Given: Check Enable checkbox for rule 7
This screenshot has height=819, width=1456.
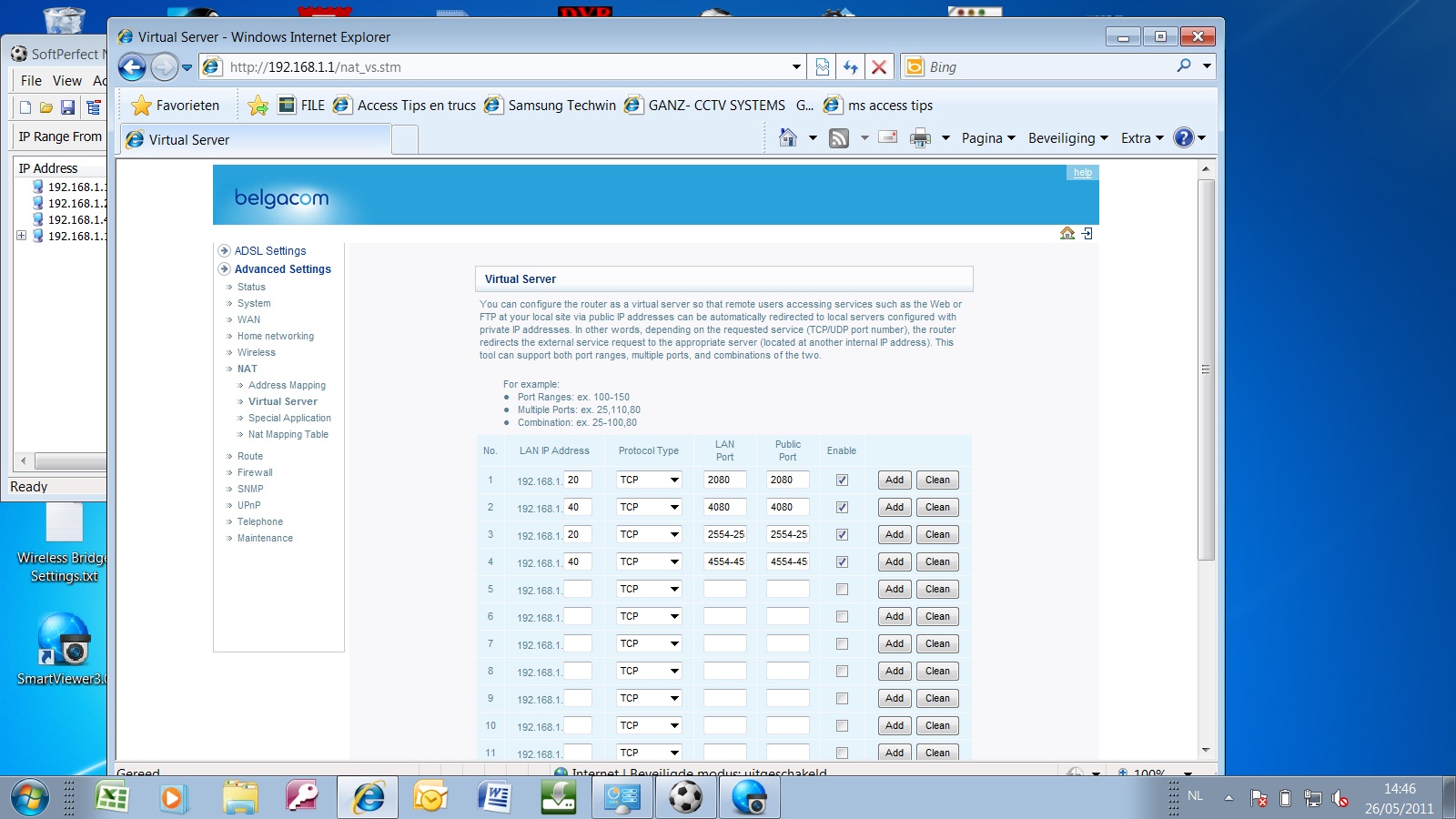Looking at the screenshot, I should (x=842, y=643).
